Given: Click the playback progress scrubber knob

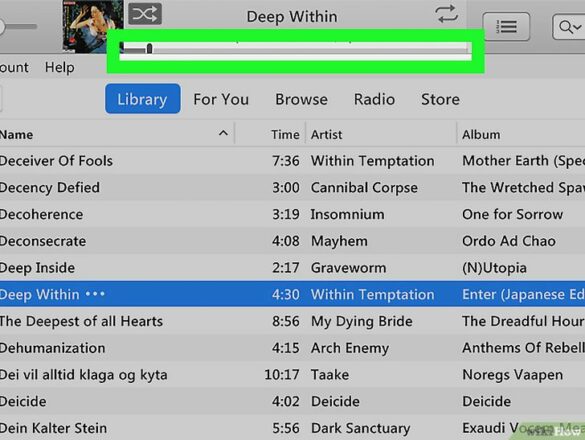Looking at the screenshot, I should (x=149, y=49).
